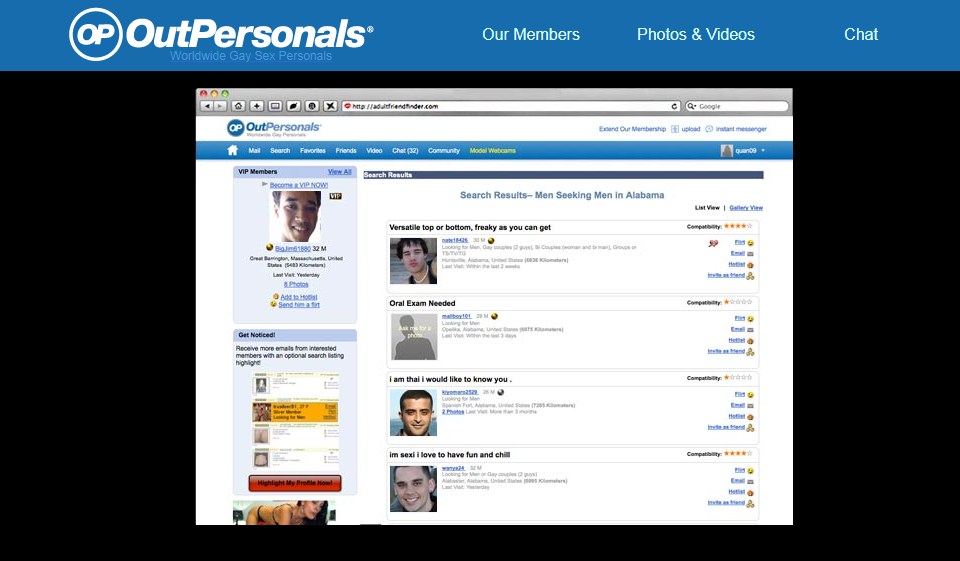960x561 pixels.
Task: Click the browser home icon in the toolbar
Action: 238,106
